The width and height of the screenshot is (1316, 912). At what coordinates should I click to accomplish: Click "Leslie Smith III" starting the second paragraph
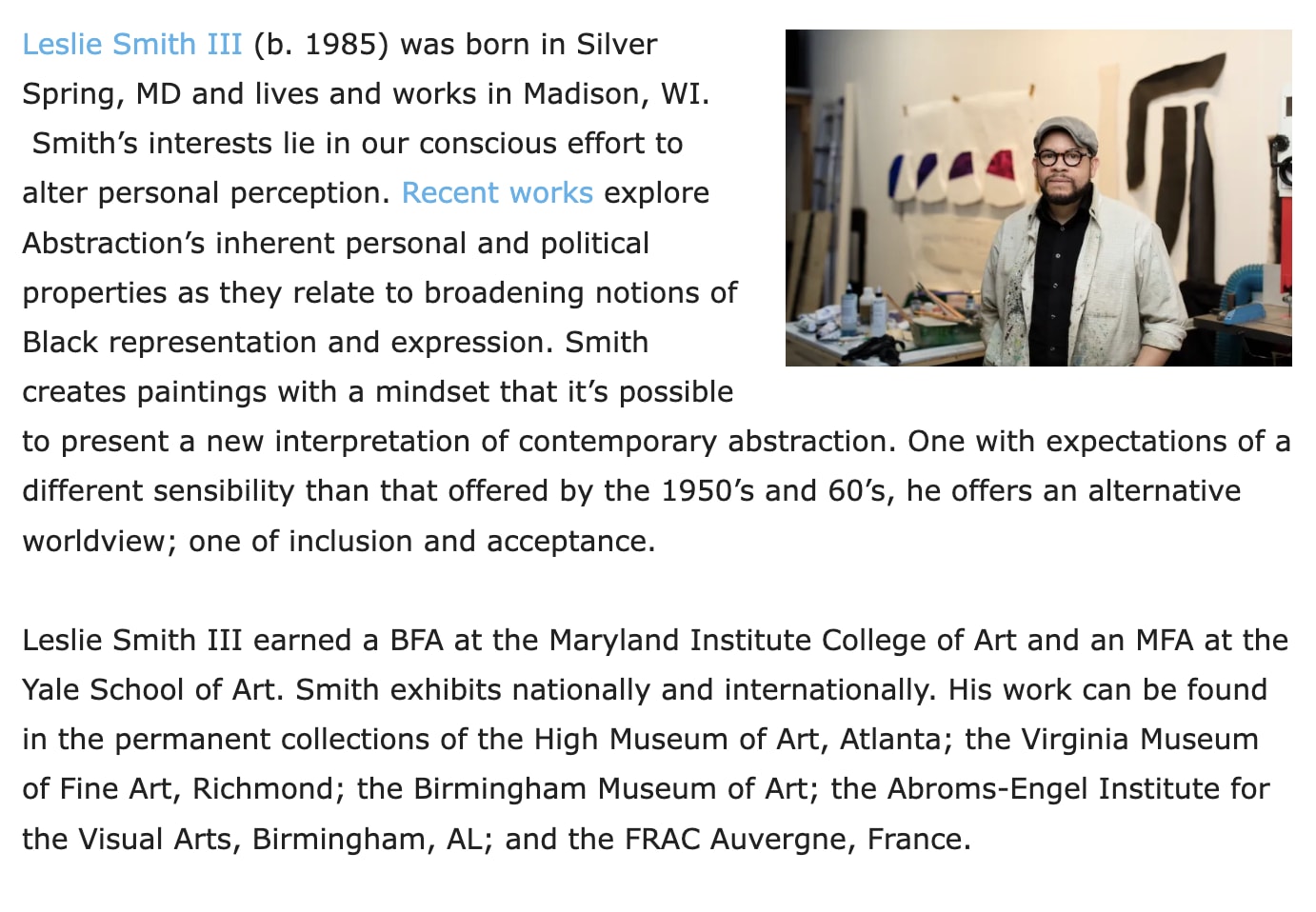click(x=131, y=641)
